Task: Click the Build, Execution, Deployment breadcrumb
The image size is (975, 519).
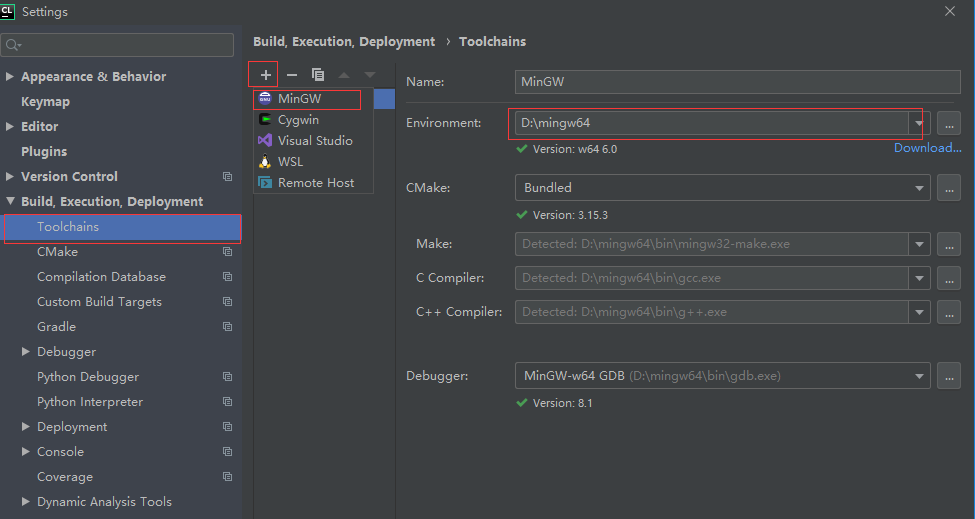Action: pyautogui.click(x=344, y=42)
